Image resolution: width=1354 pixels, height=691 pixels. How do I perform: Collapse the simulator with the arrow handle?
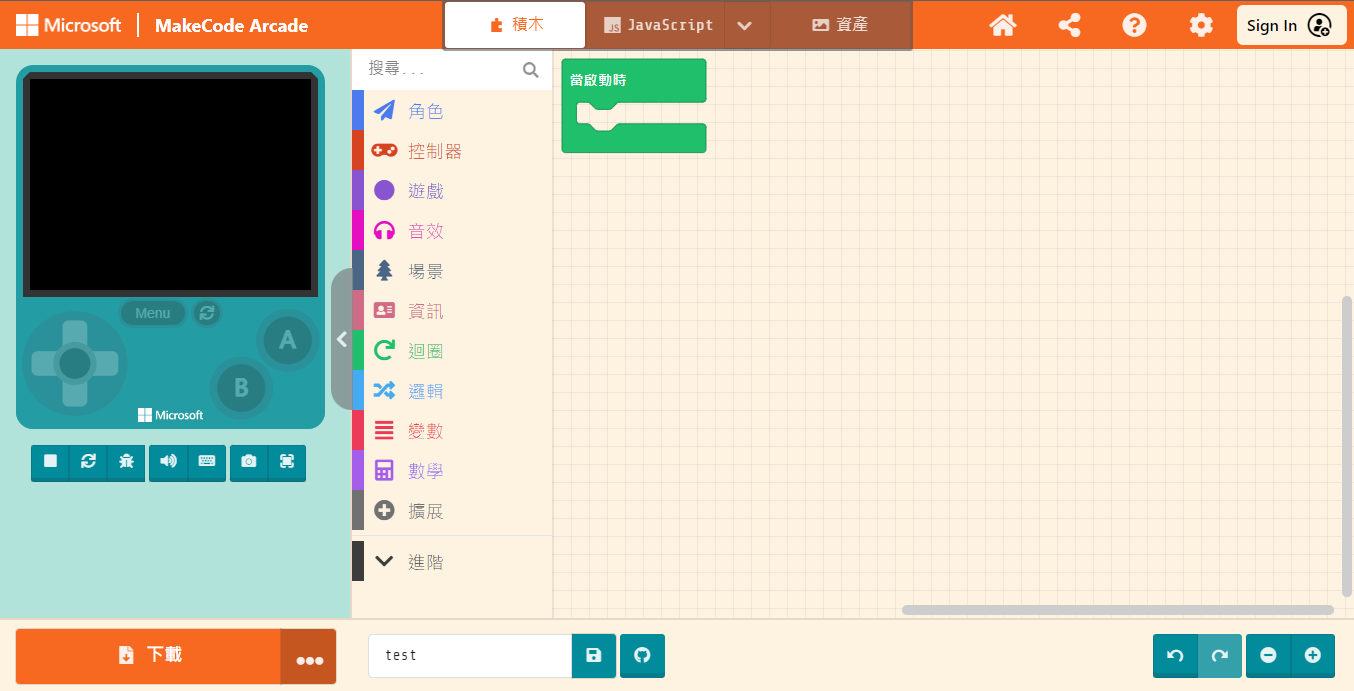(x=341, y=339)
